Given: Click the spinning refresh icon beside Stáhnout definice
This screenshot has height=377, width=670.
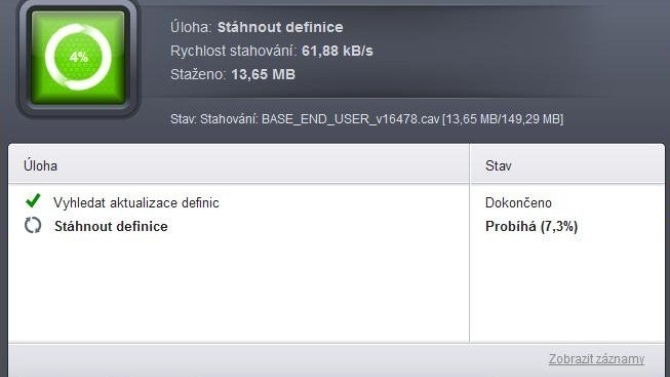Looking at the screenshot, I should (33, 225).
